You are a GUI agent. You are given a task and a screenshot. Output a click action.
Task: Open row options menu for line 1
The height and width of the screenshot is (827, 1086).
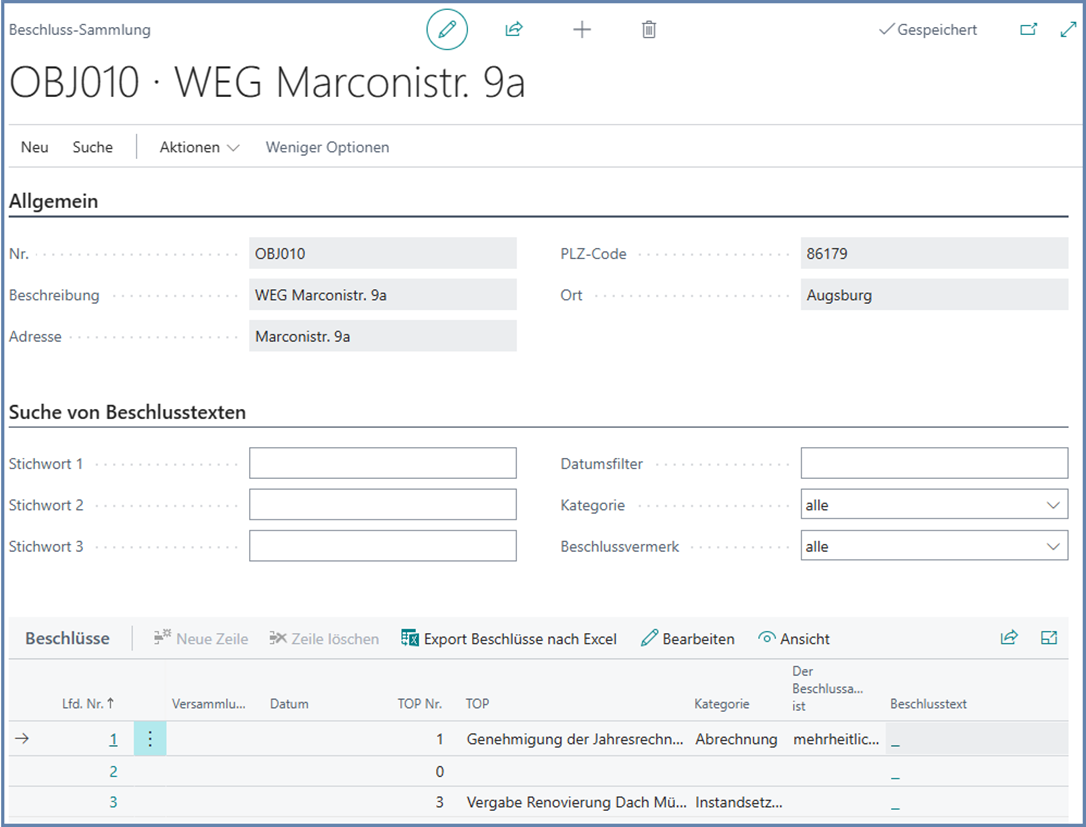(150, 739)
